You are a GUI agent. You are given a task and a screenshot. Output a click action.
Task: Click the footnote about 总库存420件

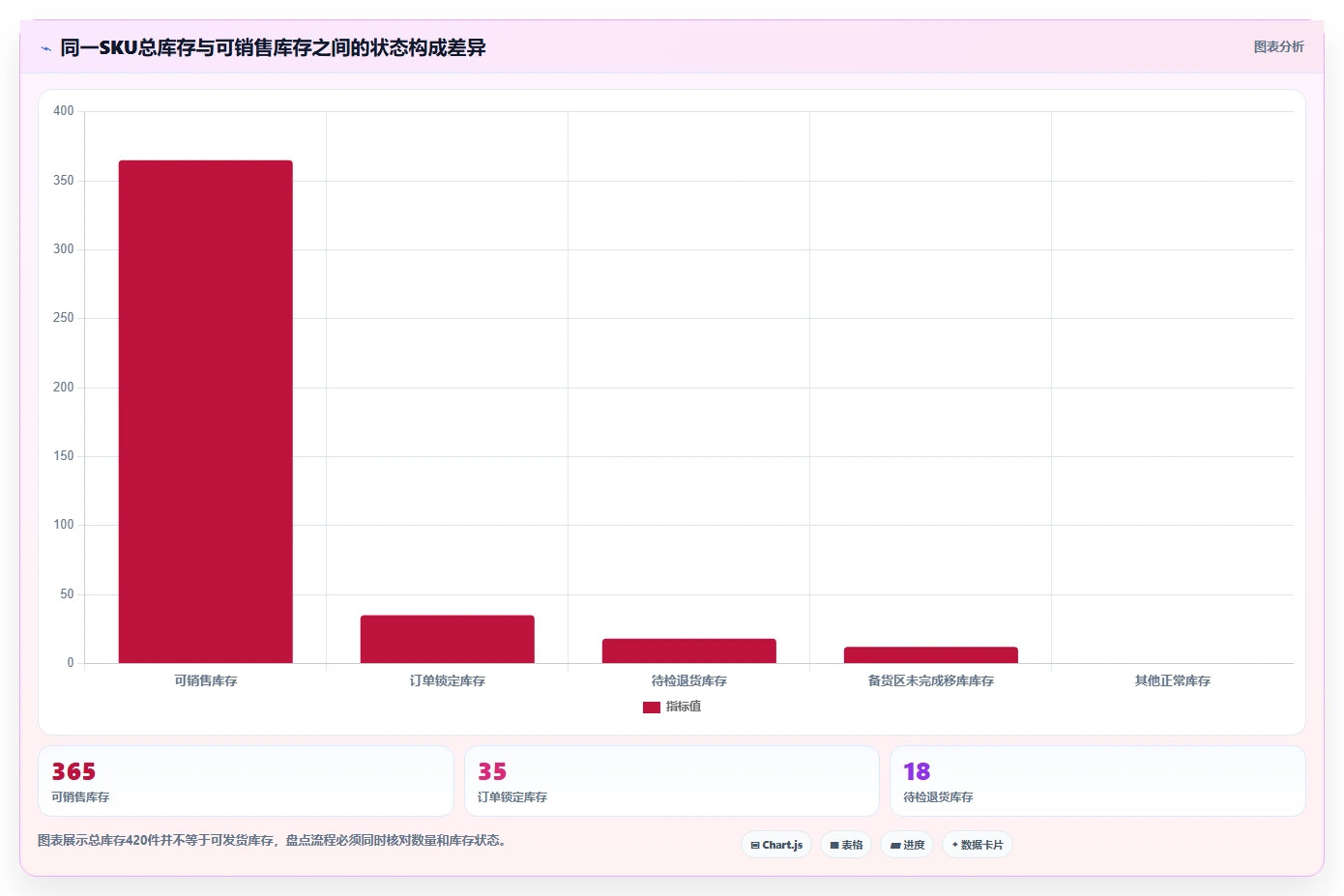pyautogui.click(x=272, y=841)
